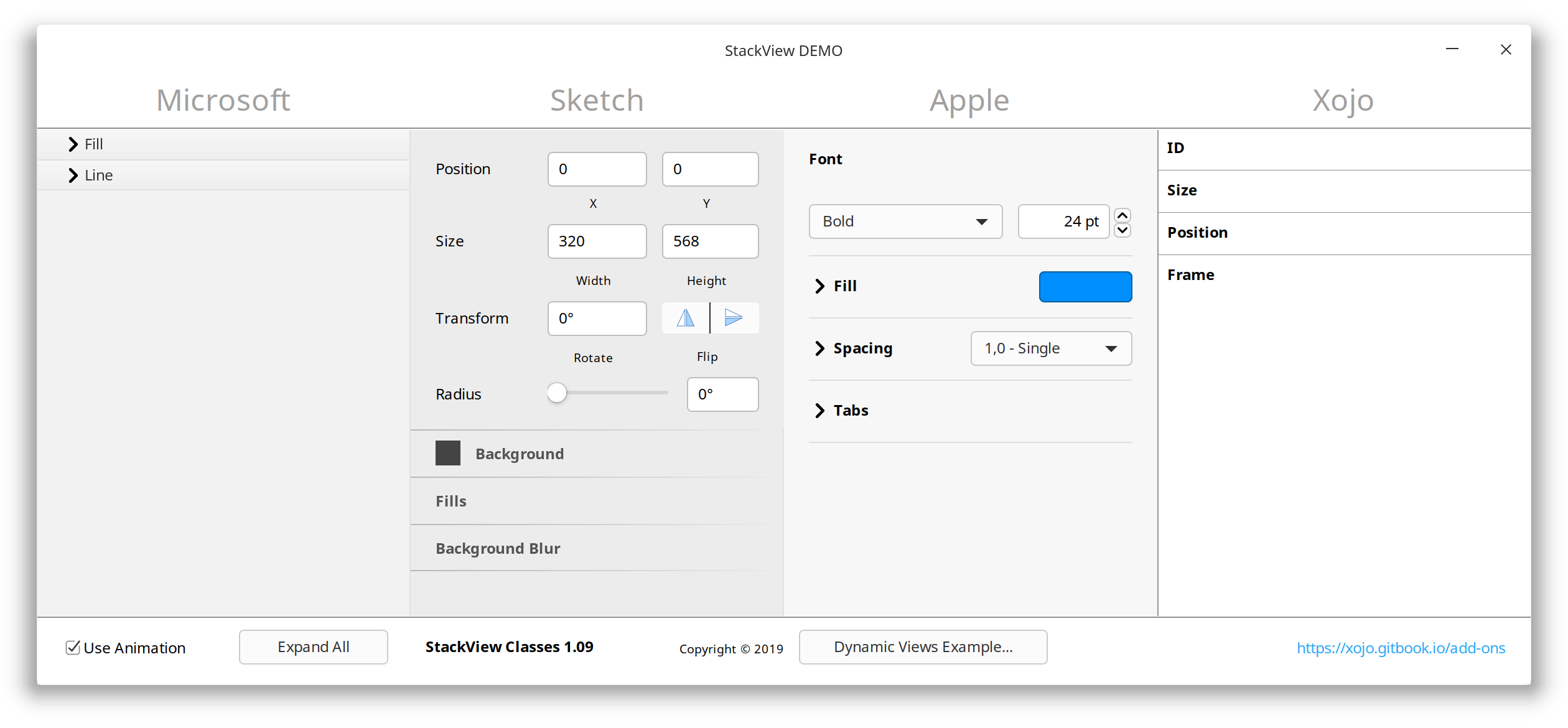Expand the Spacing chevron

pos(820,348)
